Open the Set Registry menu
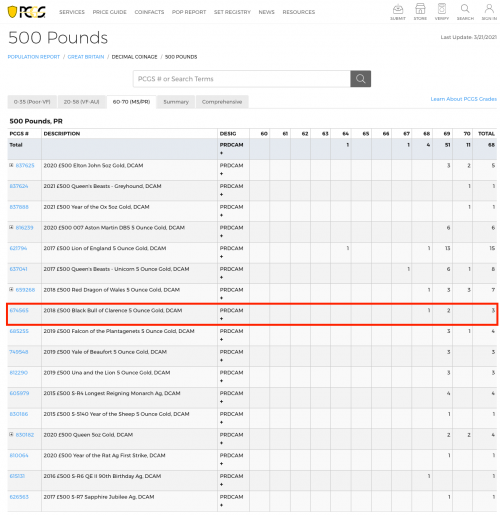The image size is (500, 515). [232, 12]
